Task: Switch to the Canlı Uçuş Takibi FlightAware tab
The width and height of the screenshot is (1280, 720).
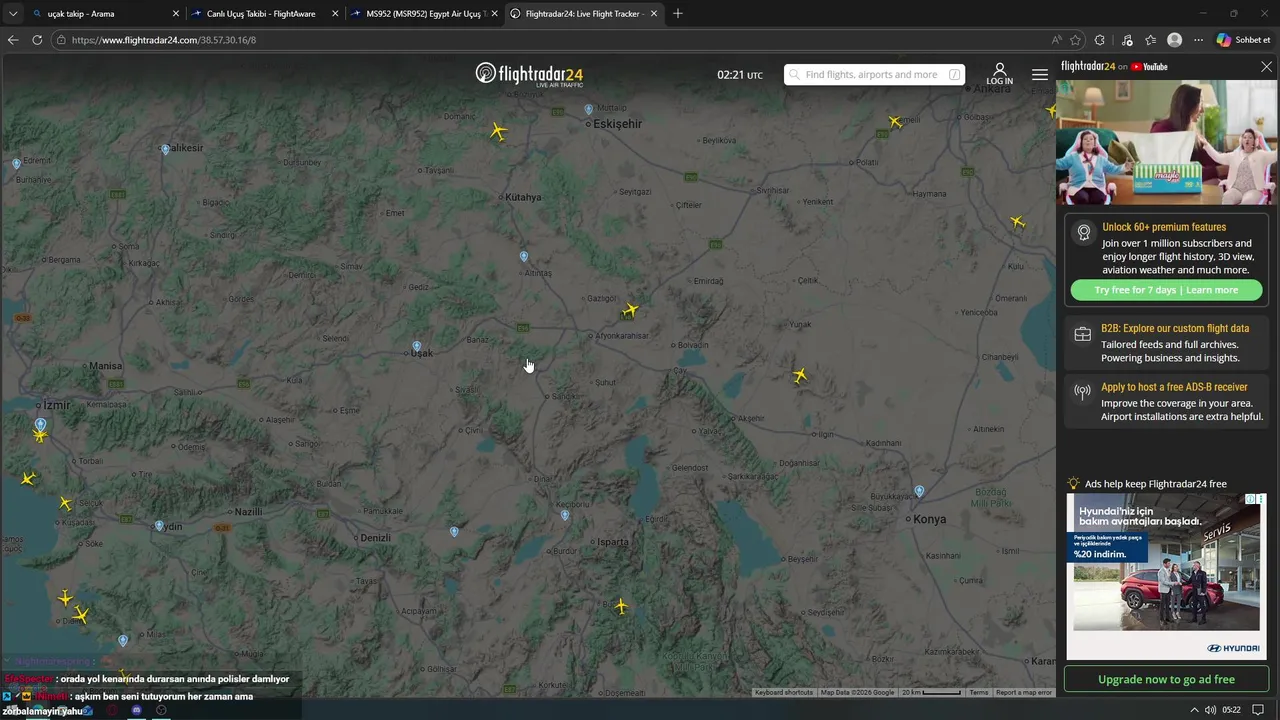Action: (266, 14)
